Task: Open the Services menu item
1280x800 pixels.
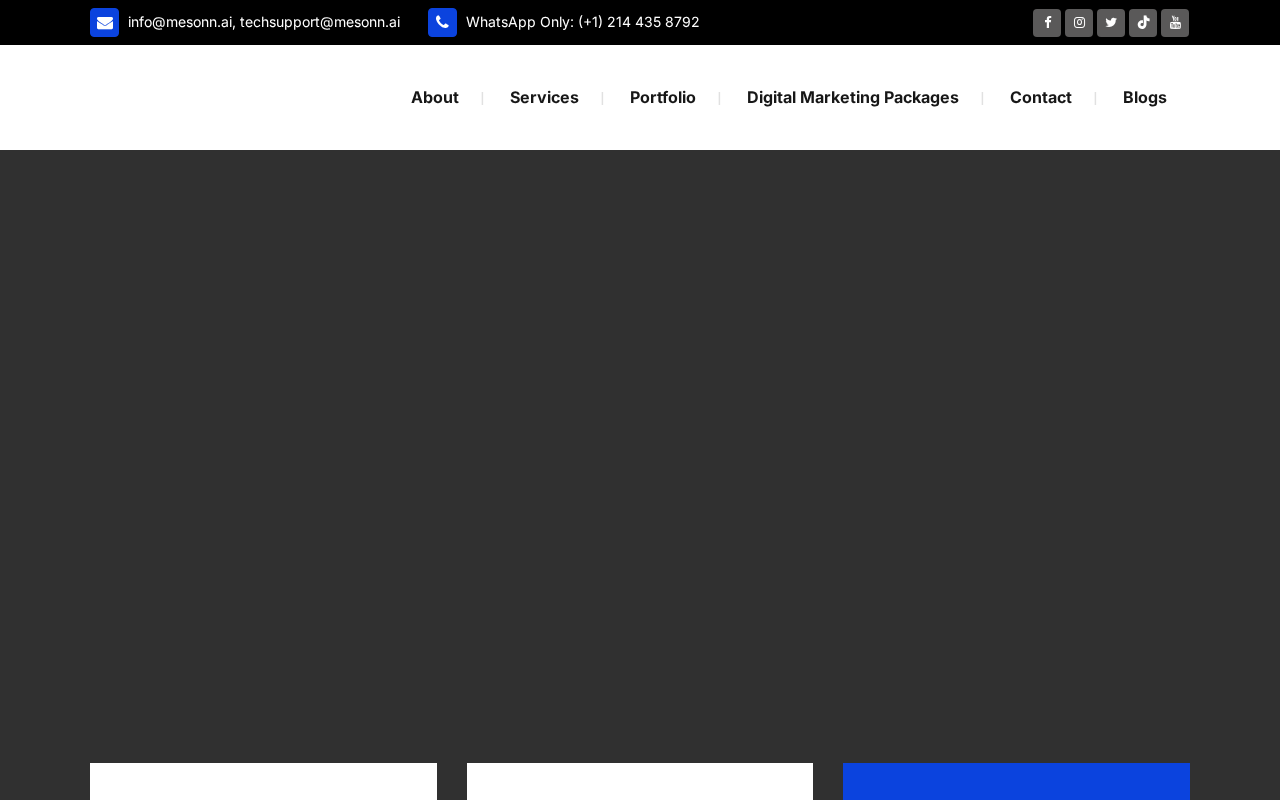Action: coord(544,97)
